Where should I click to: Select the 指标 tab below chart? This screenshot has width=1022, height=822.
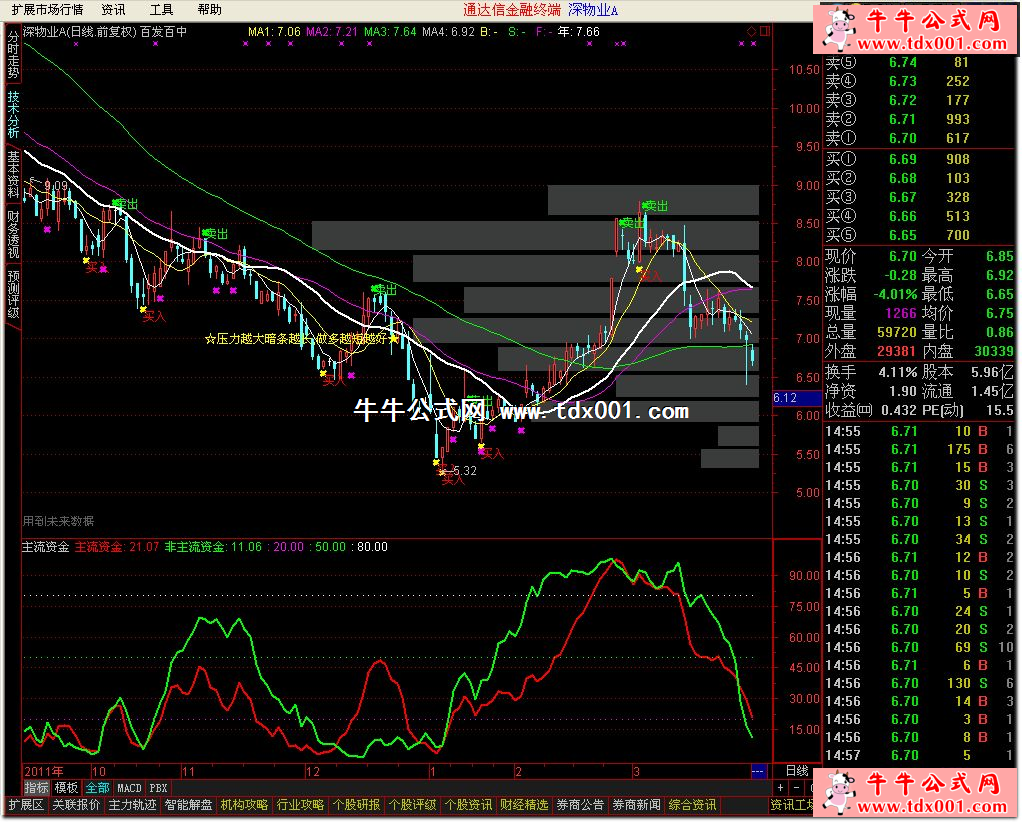point(36,788)
